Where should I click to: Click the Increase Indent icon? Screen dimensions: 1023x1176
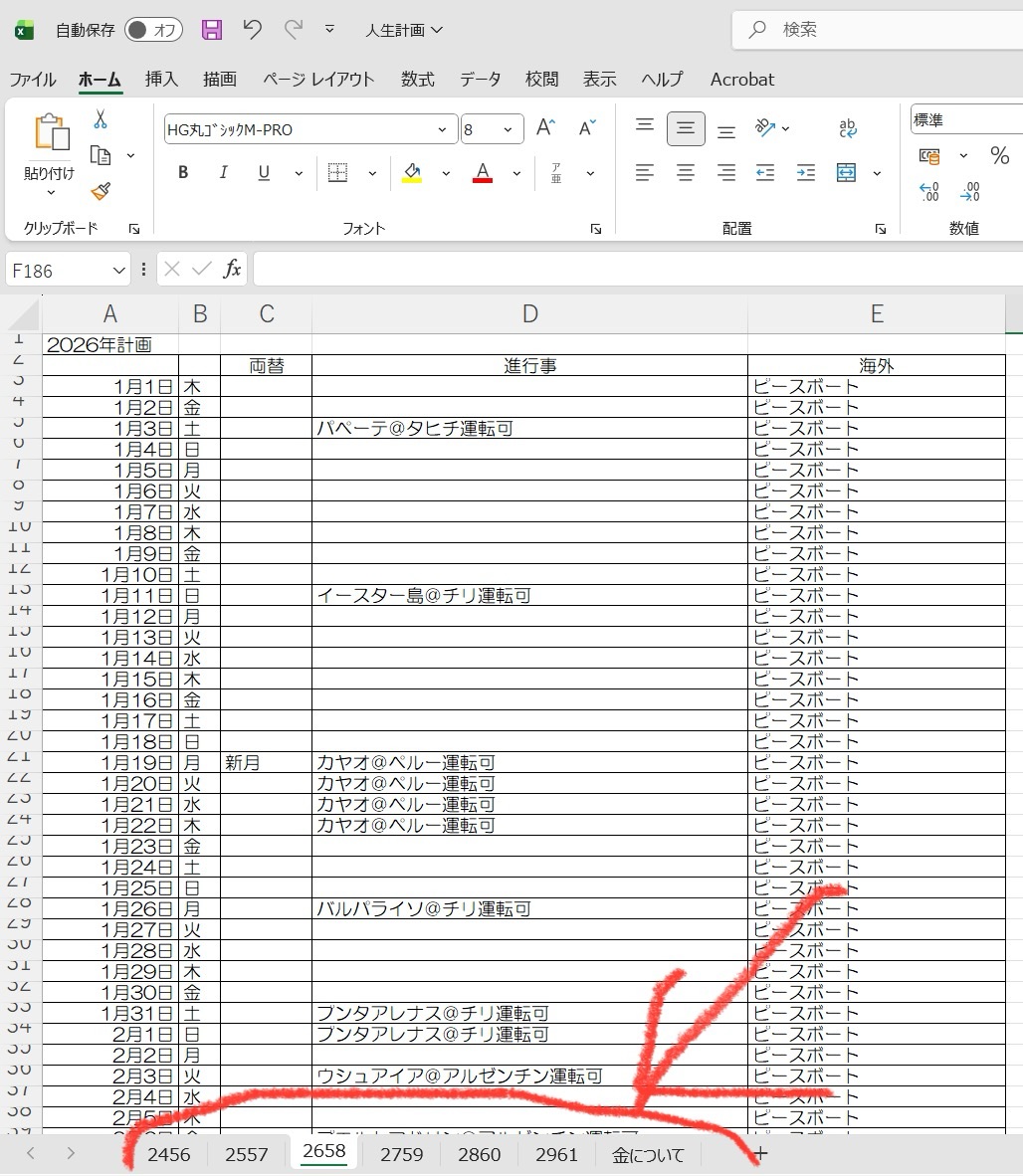coord(805,173)
